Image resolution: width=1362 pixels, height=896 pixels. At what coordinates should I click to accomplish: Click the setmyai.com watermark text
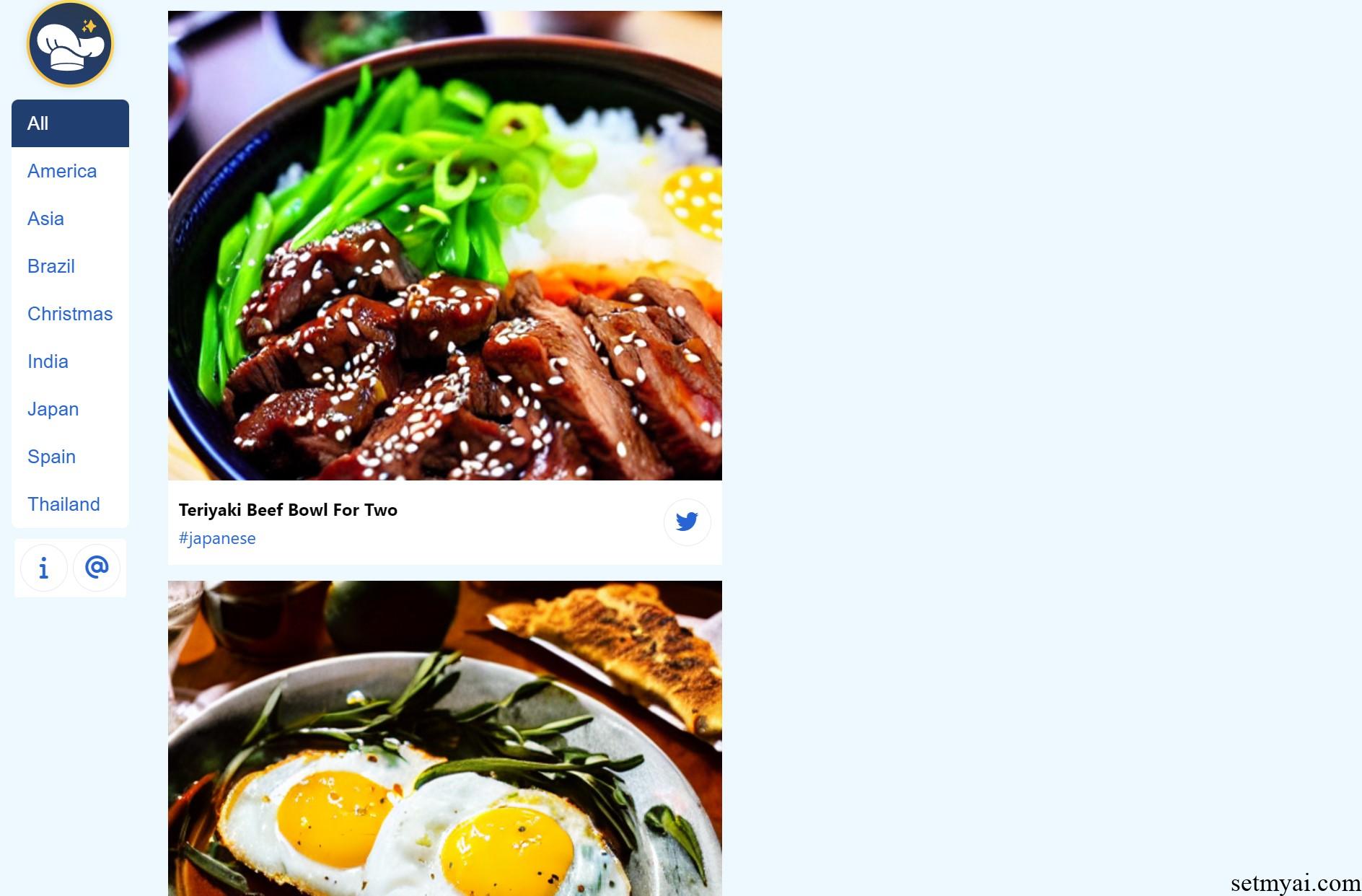pyautogui.click(x=1296, y=883)
